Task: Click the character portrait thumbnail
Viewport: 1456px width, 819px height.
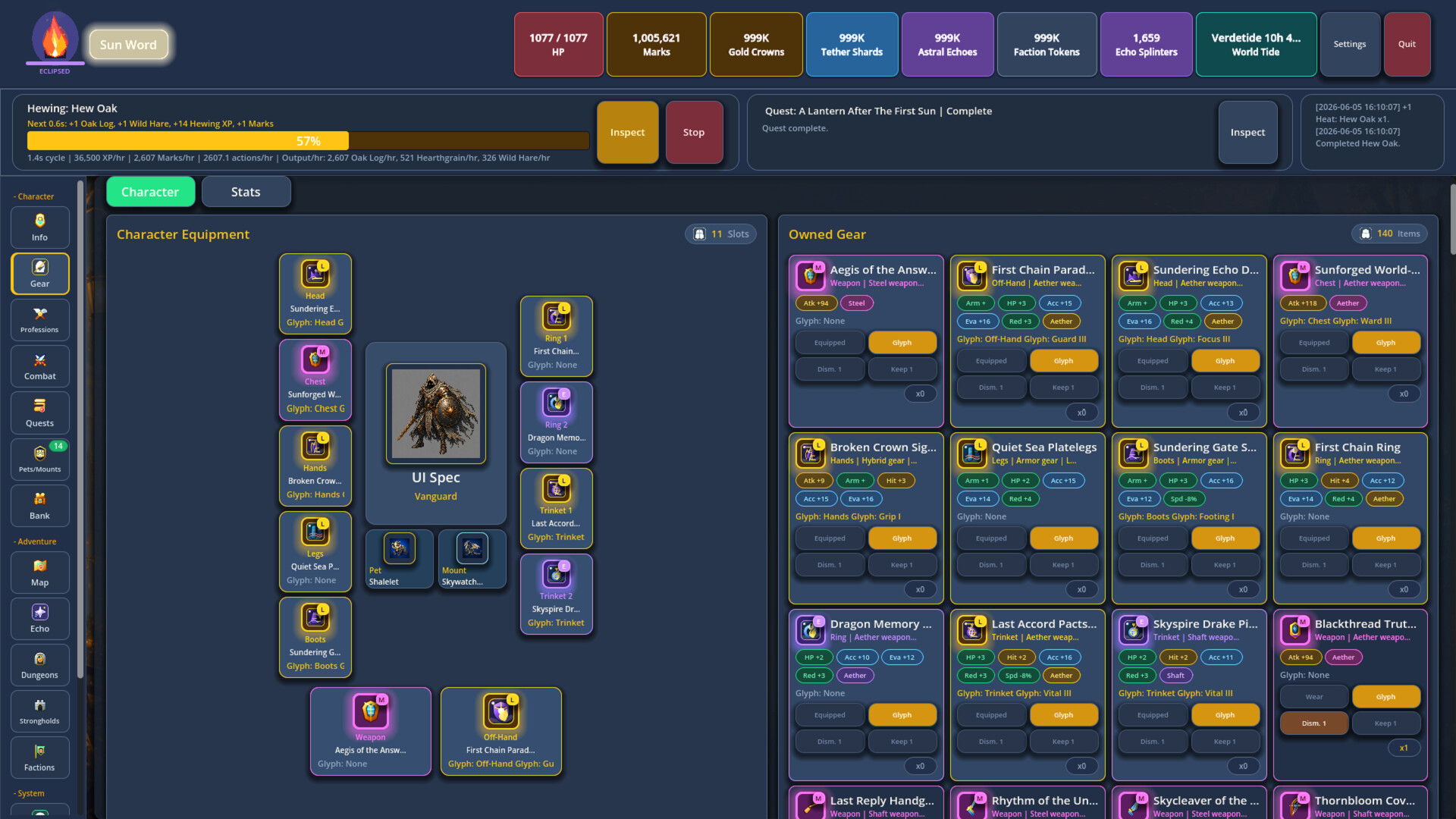Action: tap(436, 413)
